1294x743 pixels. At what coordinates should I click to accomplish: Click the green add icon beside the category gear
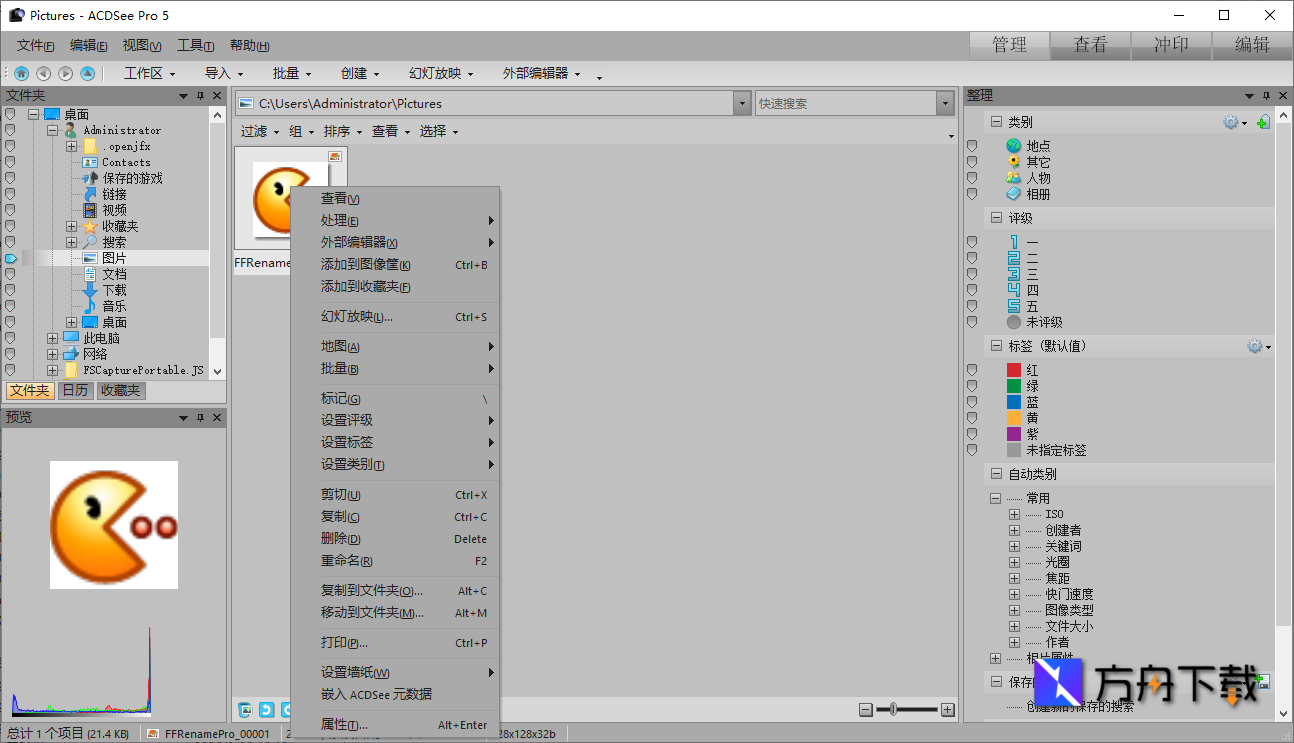point(1263,121)
